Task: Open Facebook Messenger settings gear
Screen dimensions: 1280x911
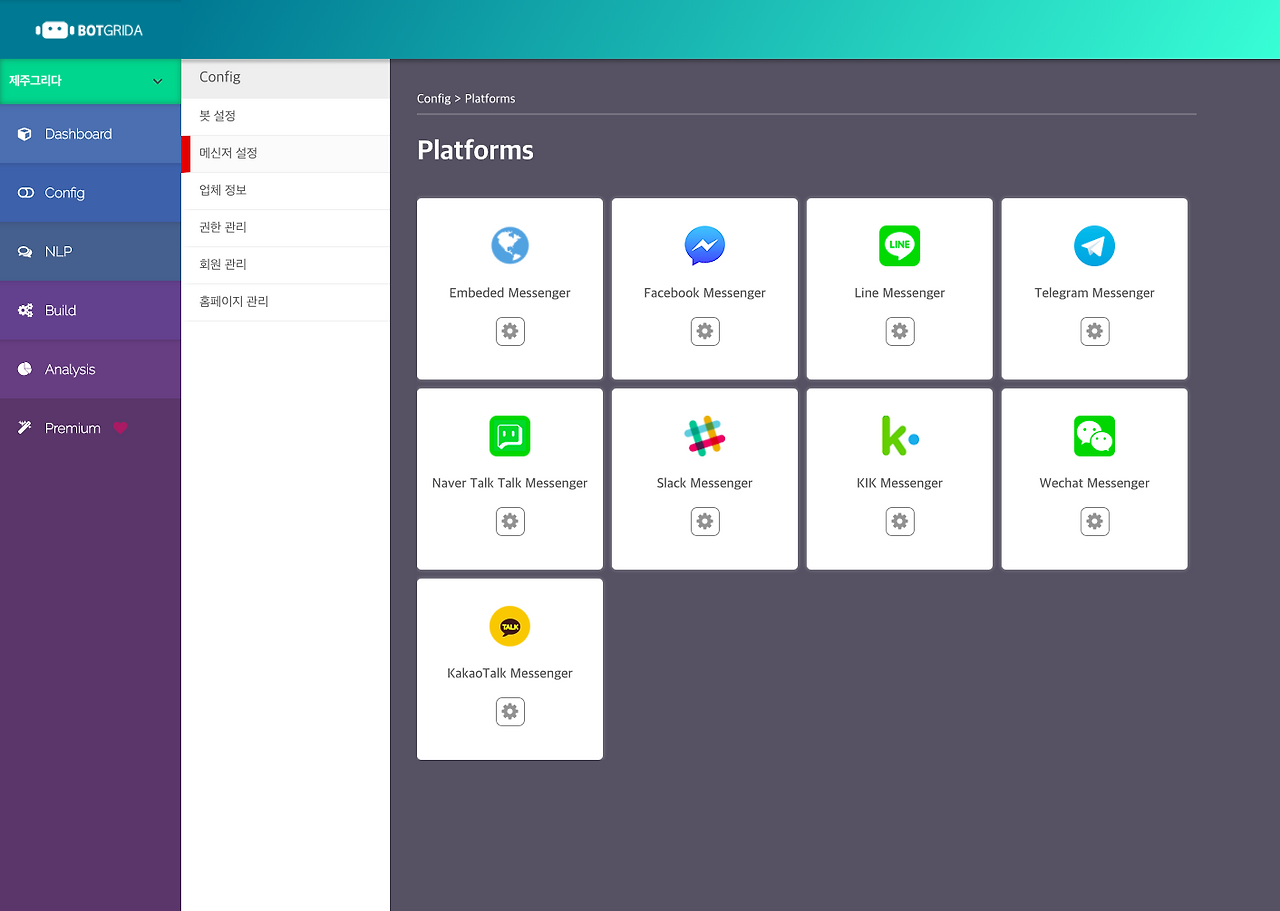Action: click(704, 331)
